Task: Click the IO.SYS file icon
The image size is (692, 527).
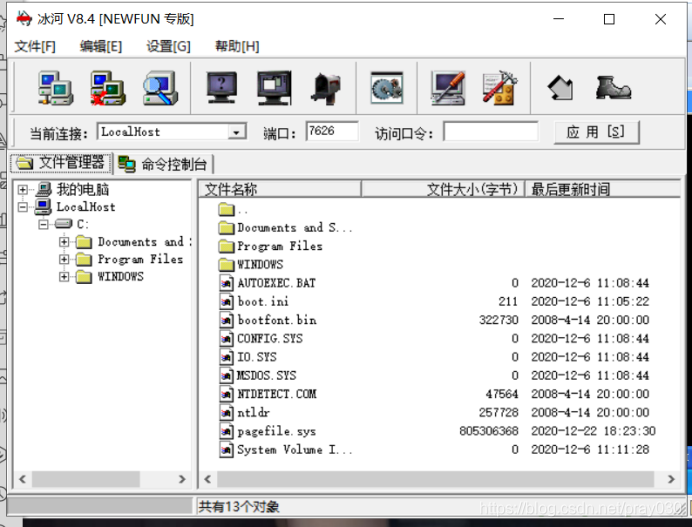Action: coord(226,357)
